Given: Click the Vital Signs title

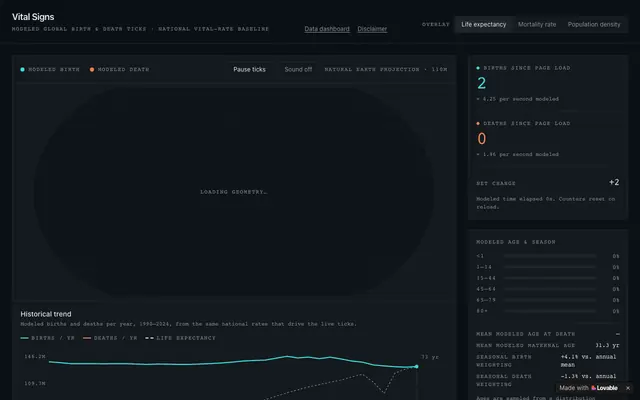Looking at the screenshot, I should tap(33, 17).
